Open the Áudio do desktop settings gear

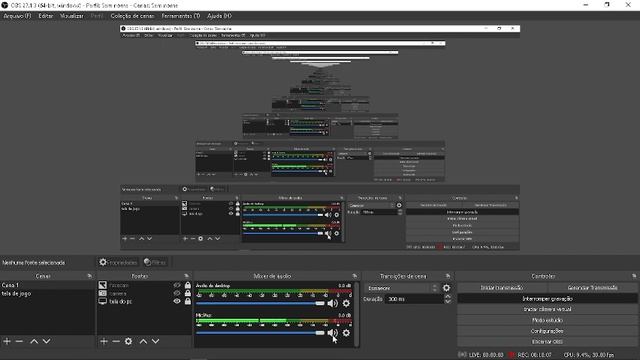click(x=346, y=303)
